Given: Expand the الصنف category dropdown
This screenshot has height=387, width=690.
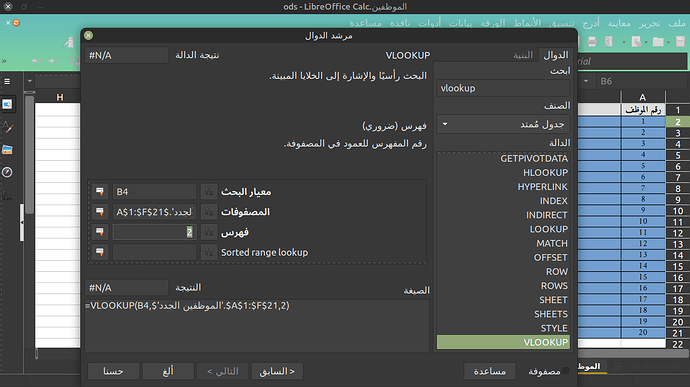Looking at the screenshot, I should tap(503, 124).
